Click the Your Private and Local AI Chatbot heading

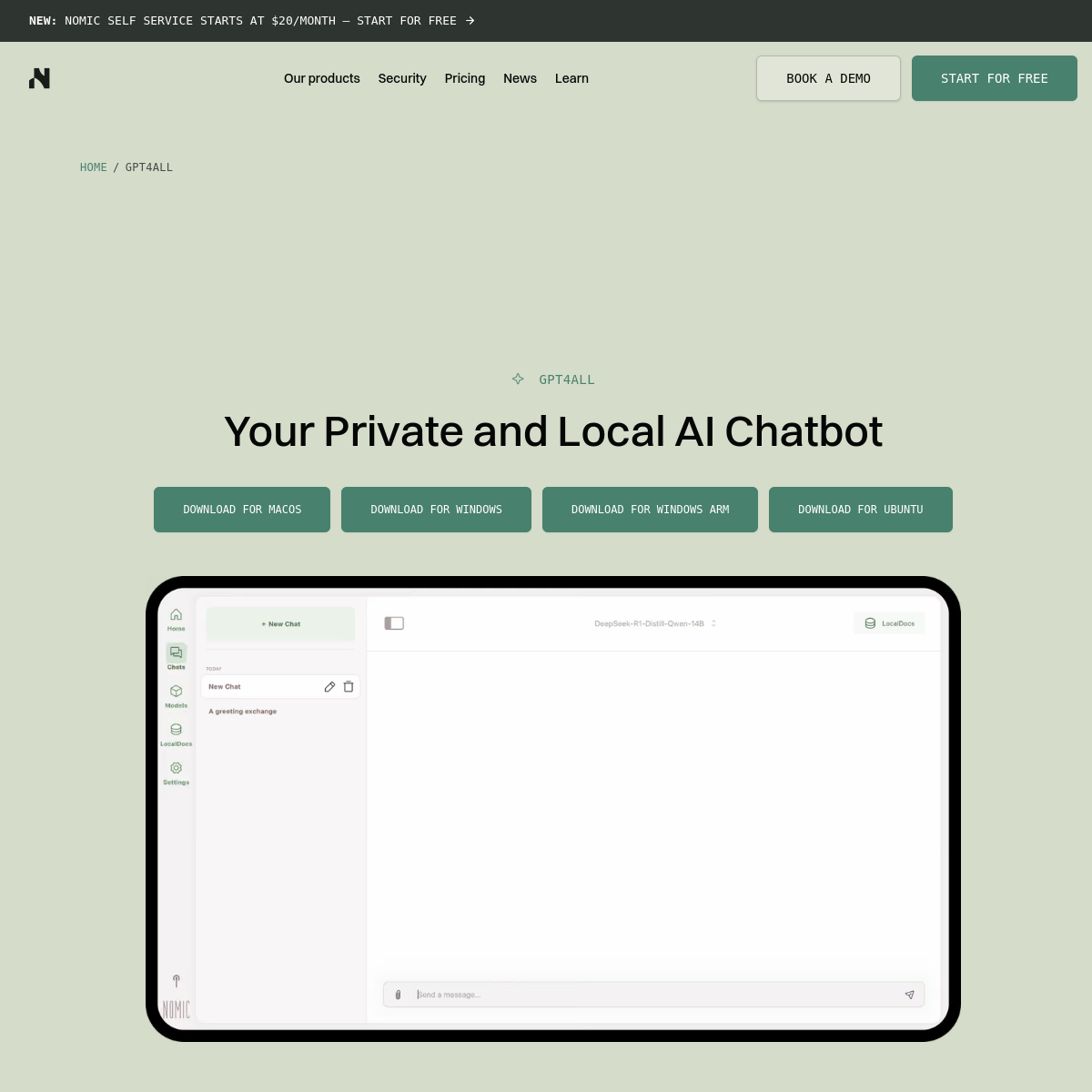pos(553,431)
